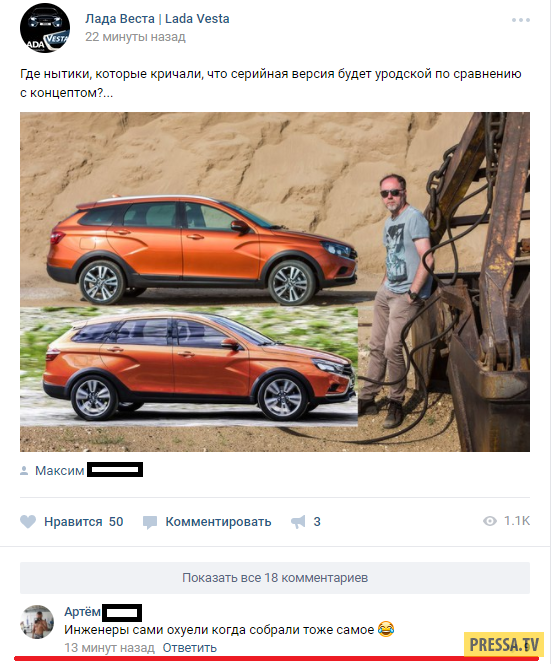
Task: Open the comment timestamp '13 минут назад'
Action: (x=109, y=647)
